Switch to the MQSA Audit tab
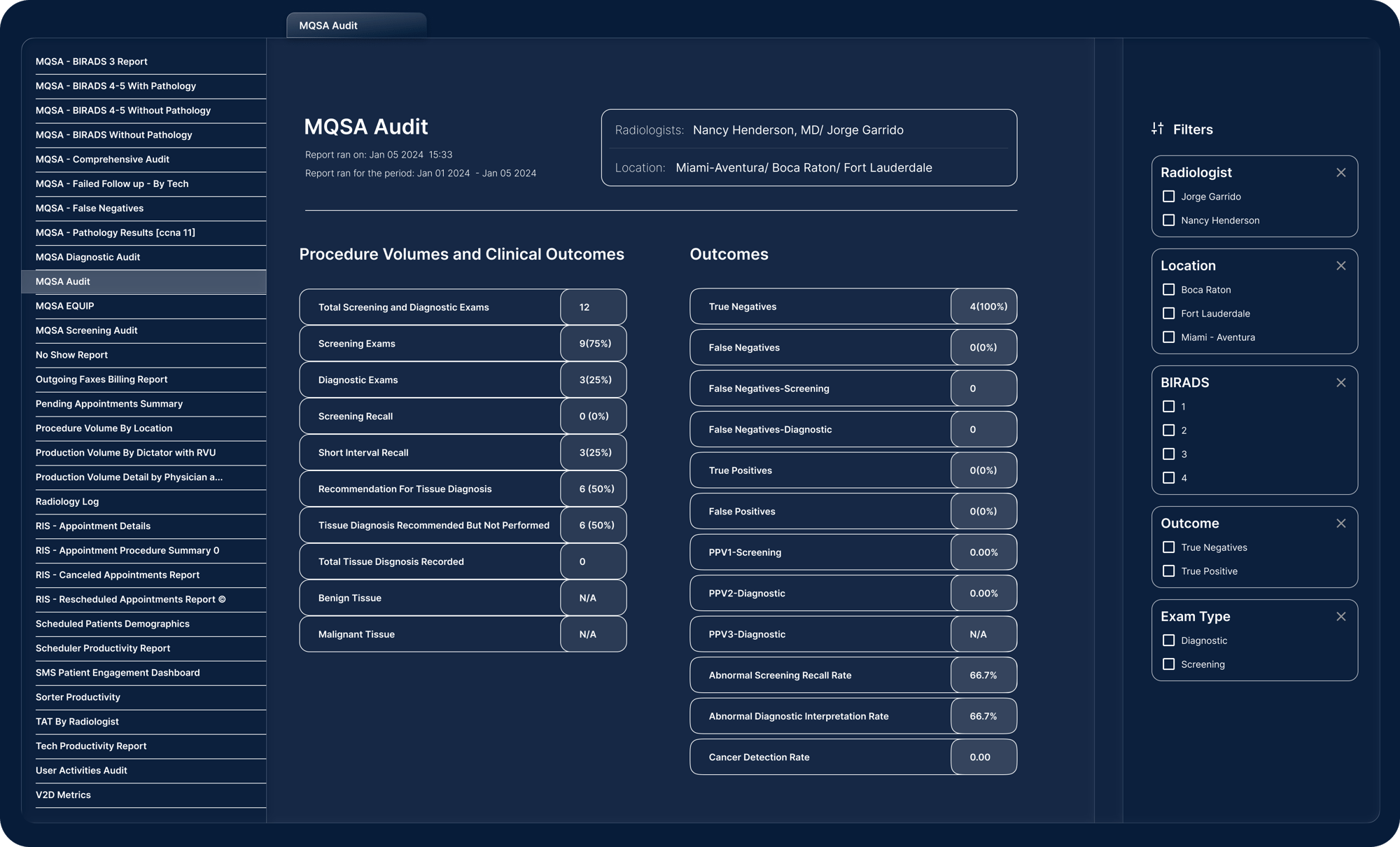 356,25
